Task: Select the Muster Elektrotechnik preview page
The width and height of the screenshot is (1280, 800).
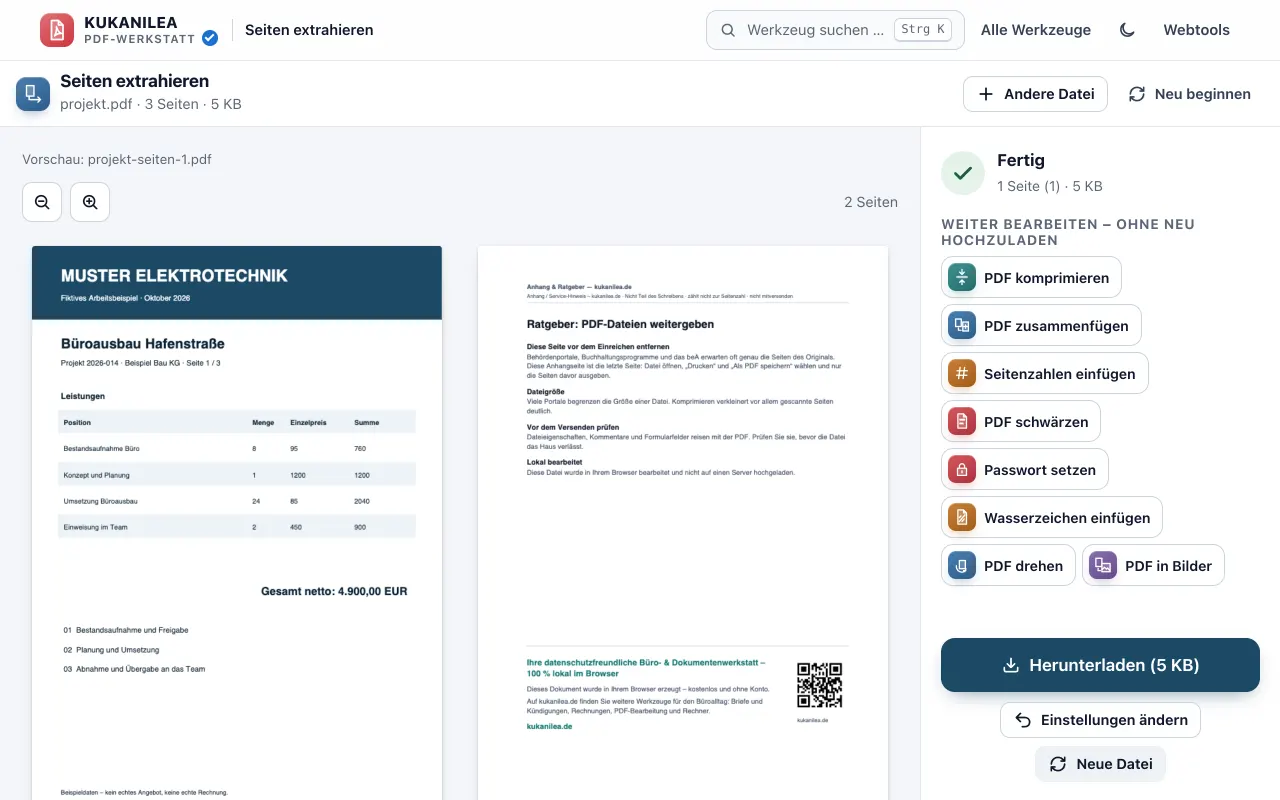Action: (x=237, y=523)
